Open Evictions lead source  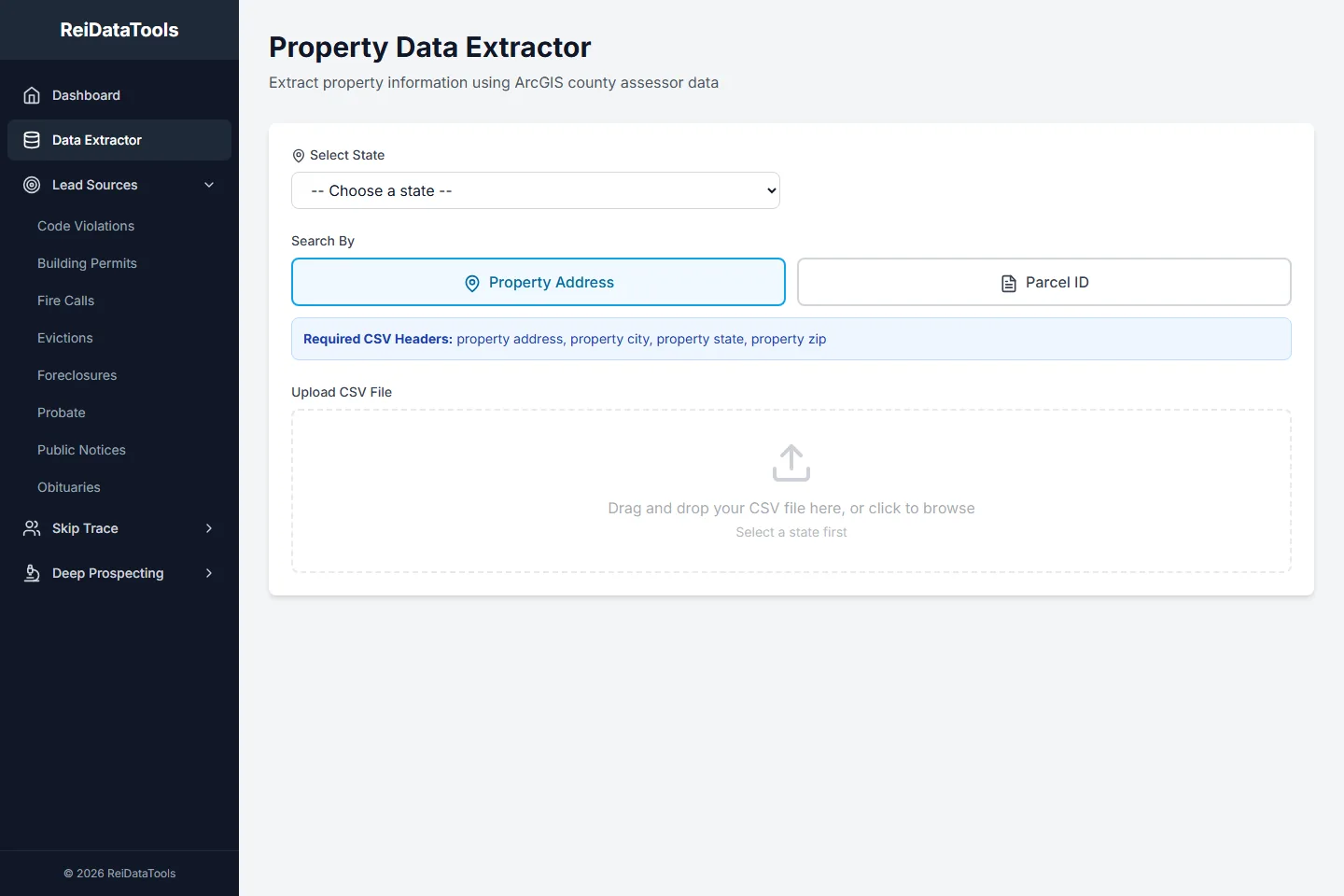(x=65, y=338)
